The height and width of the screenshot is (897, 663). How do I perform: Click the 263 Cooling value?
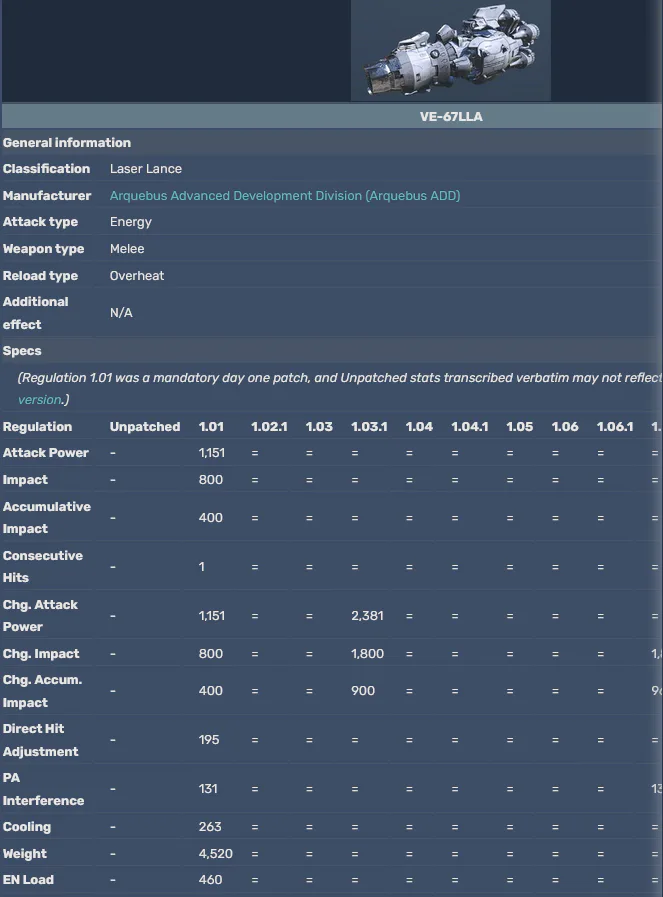(x=210, y=827)
